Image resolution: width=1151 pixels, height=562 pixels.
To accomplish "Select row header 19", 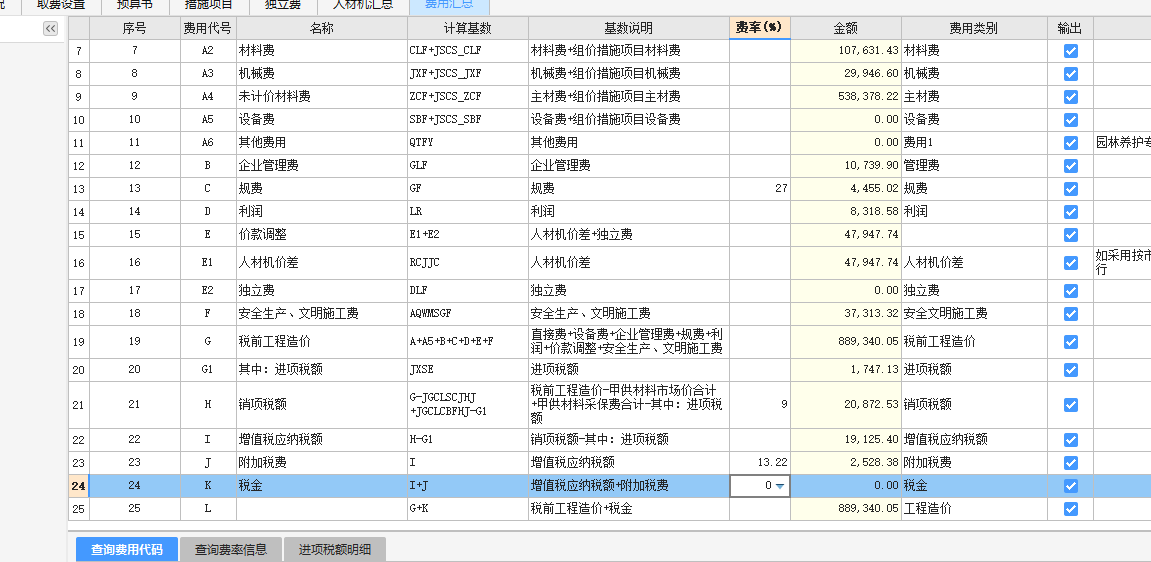I will [x=79, y=342].
